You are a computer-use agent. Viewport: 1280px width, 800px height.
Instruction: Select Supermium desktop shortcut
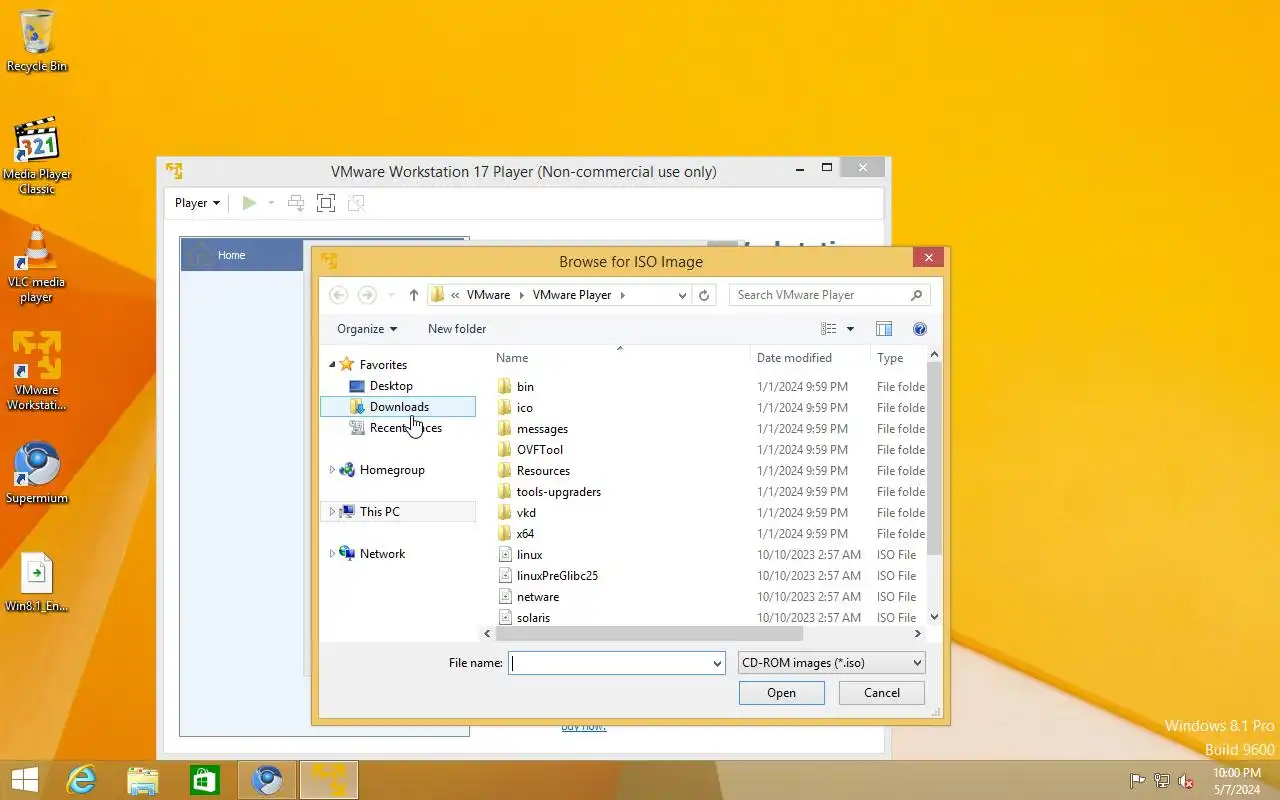(x=37, y=473)
